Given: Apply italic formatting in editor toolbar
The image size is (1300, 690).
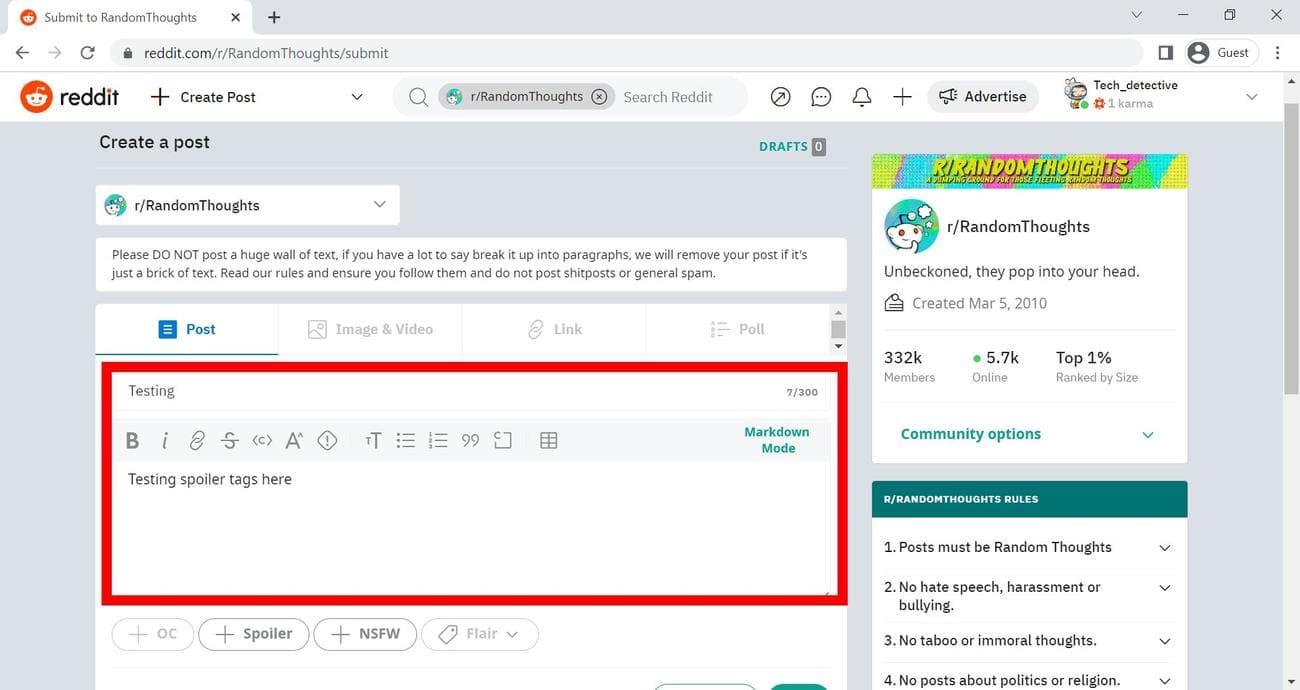Looking at the screenshot, I should (x=165, y=441).
